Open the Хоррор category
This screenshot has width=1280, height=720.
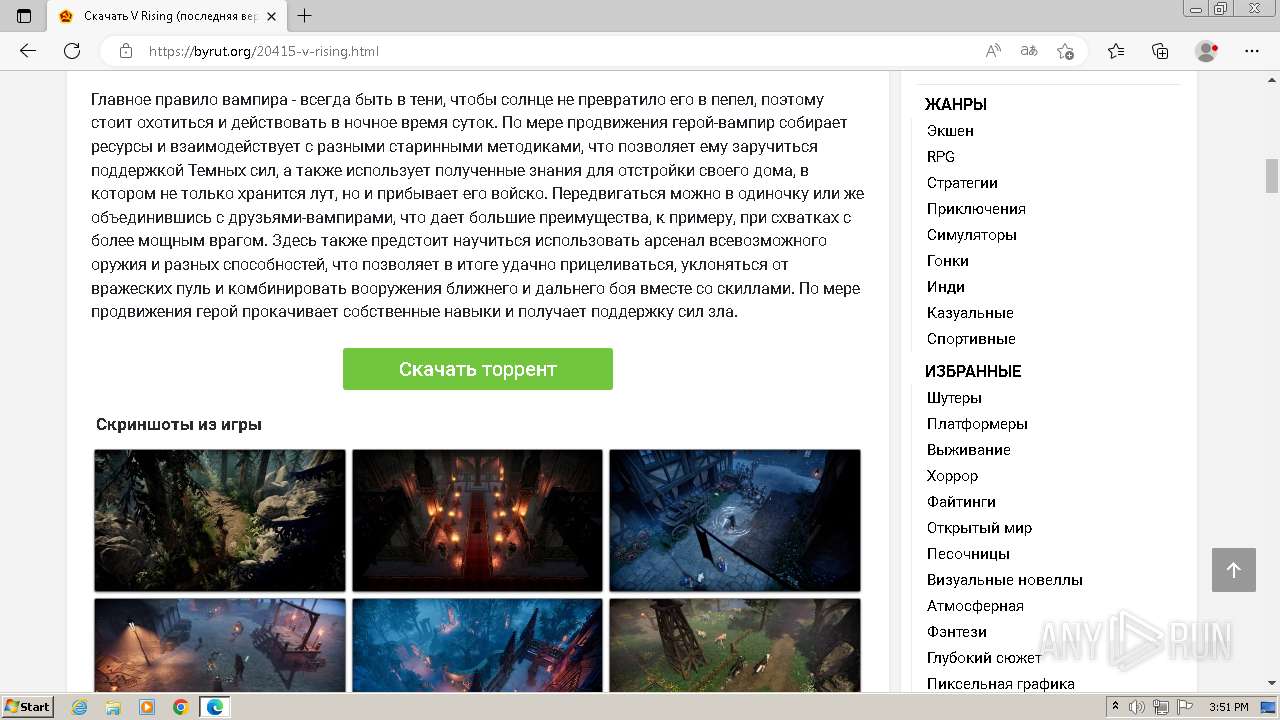pyautogui.click(x=952, y=476)
